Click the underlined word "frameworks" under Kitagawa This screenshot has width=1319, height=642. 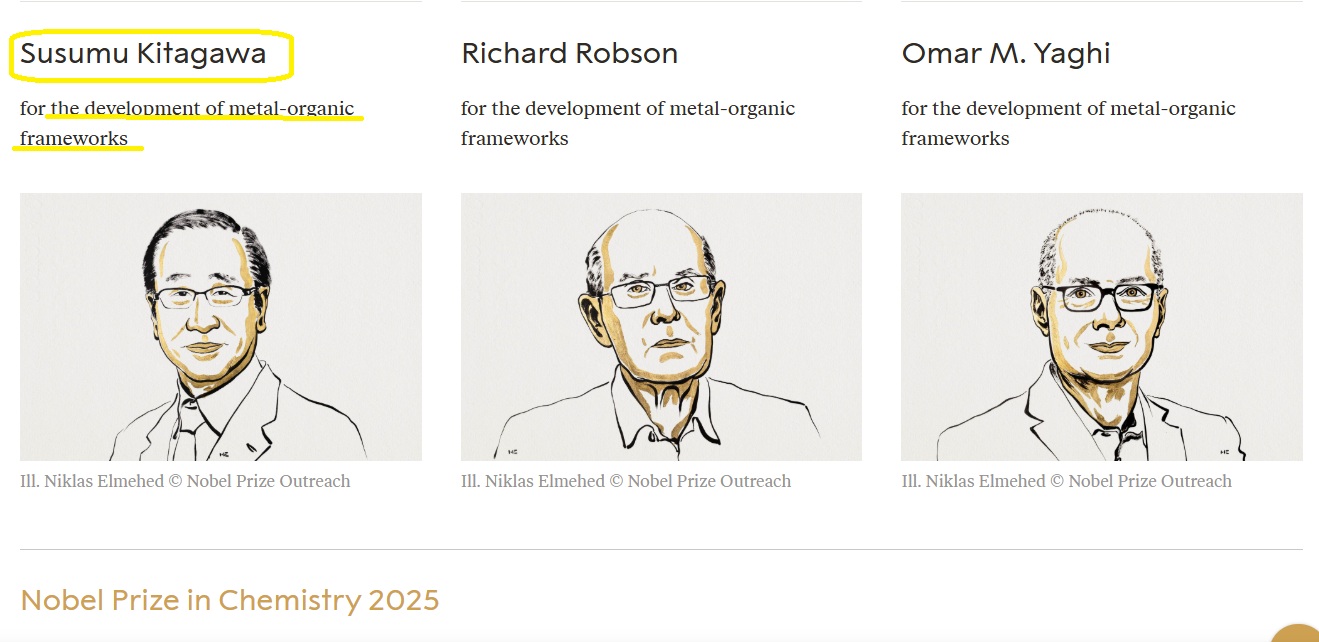click(74, 138)
